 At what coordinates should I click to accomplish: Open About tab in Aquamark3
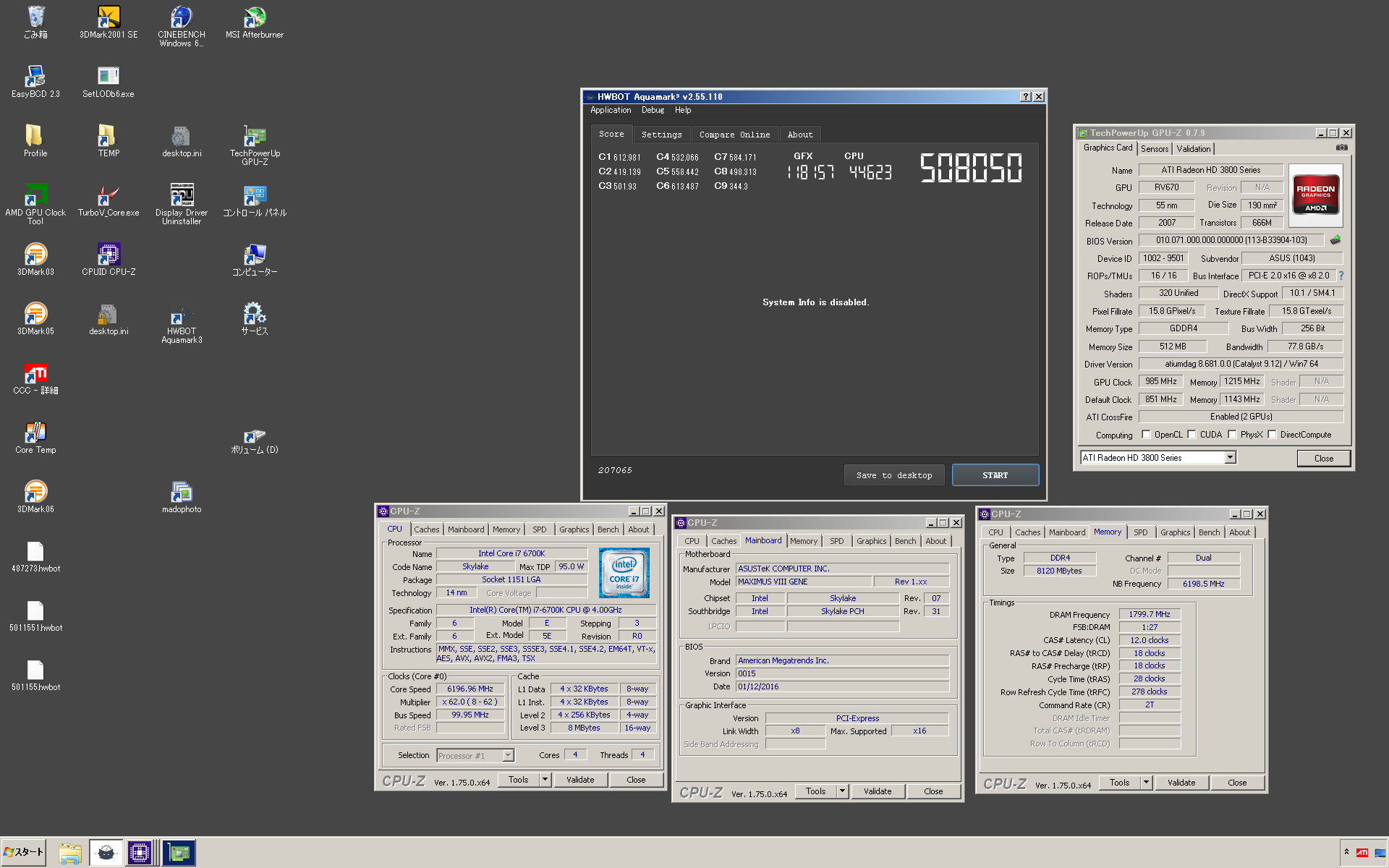[800, 135]
